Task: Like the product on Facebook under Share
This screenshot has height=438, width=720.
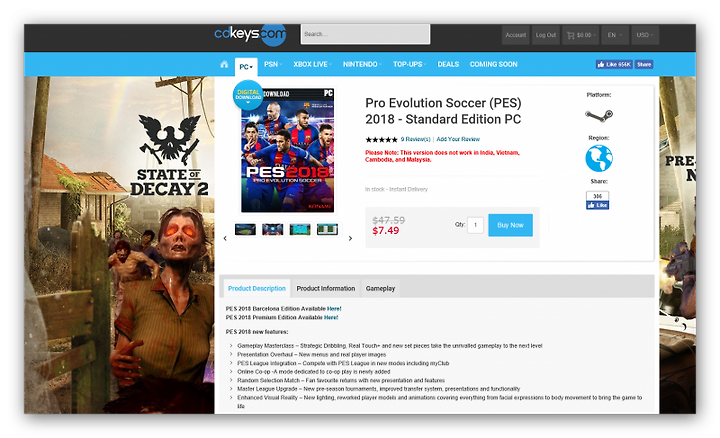Action: (597, 205)
